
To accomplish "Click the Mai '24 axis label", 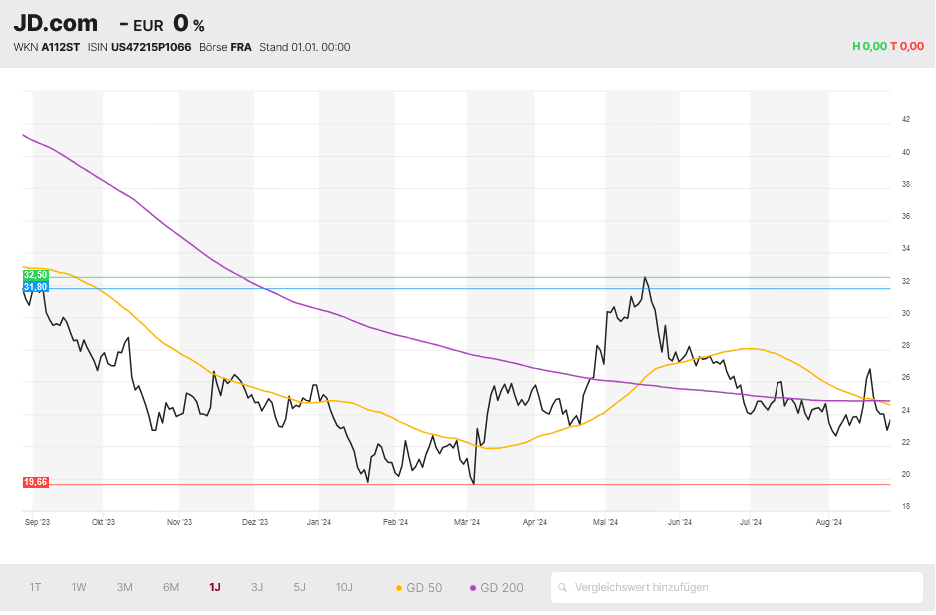I will point(605,522).
